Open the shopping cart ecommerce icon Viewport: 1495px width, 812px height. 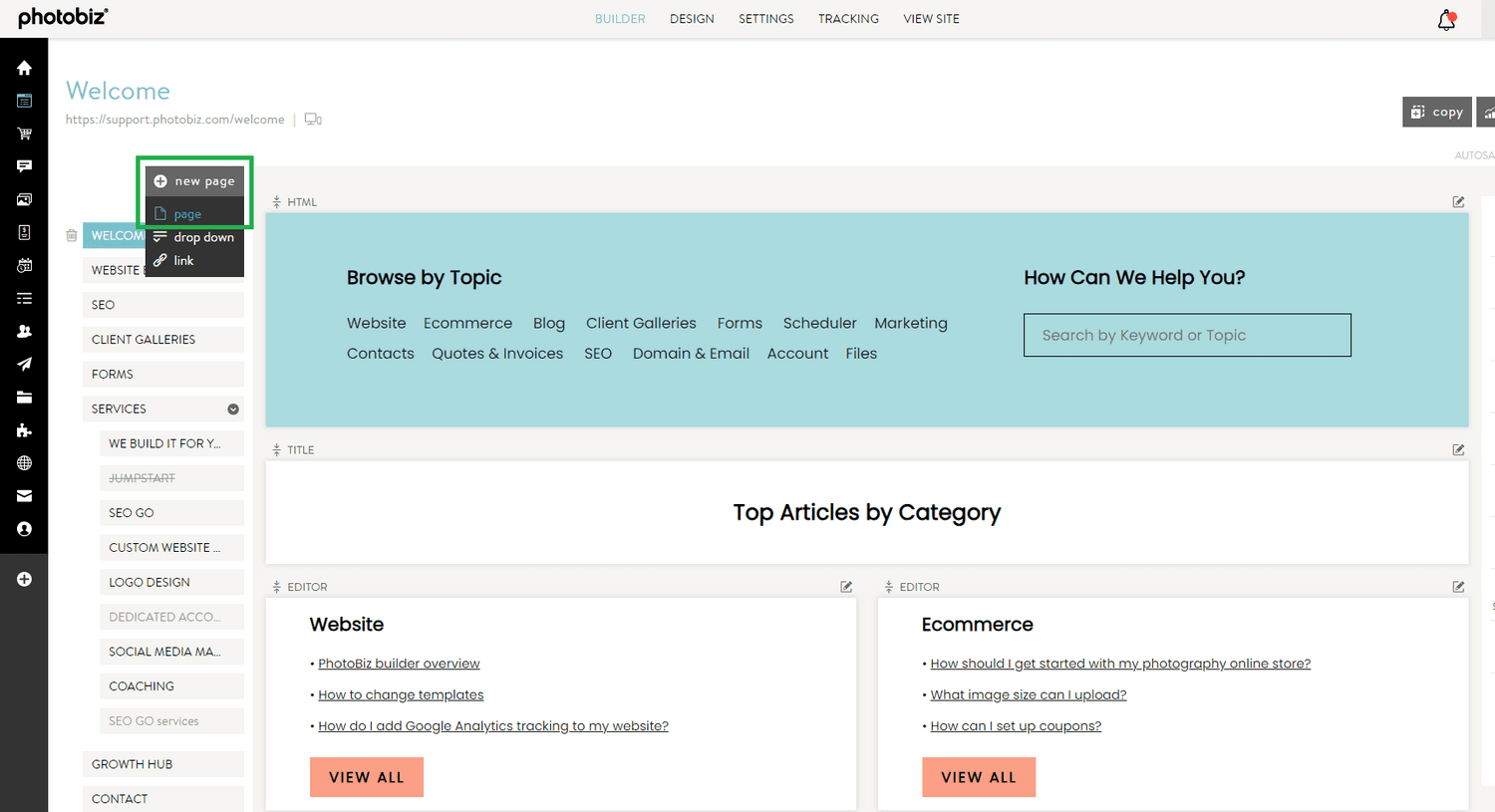24,134
